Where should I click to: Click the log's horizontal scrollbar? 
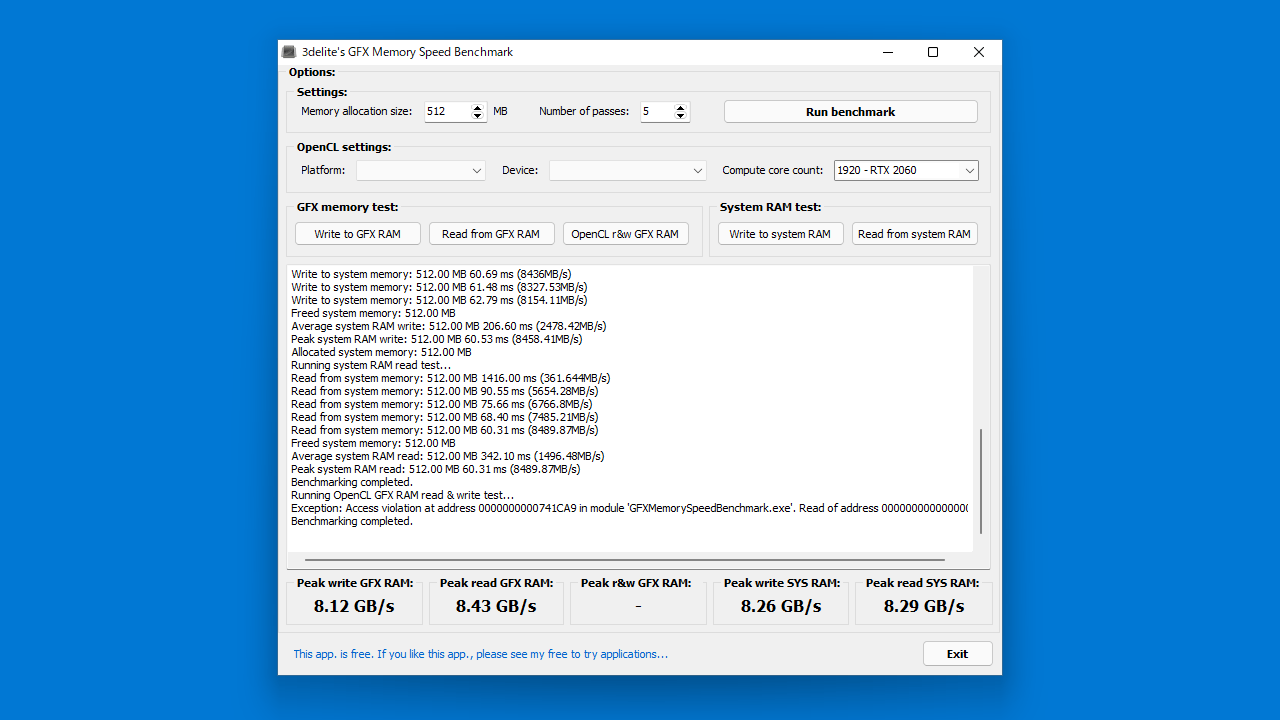625,560
